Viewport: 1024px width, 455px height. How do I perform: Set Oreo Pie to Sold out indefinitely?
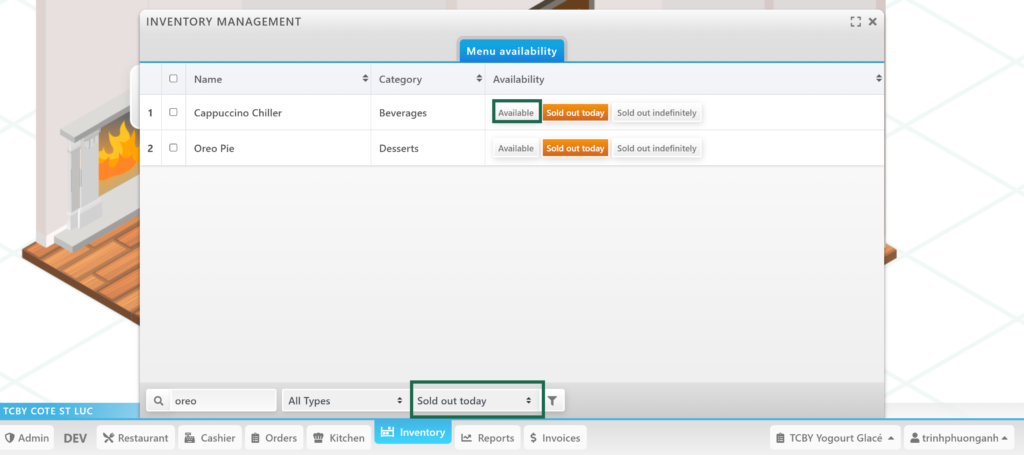[x=656, y=148]
